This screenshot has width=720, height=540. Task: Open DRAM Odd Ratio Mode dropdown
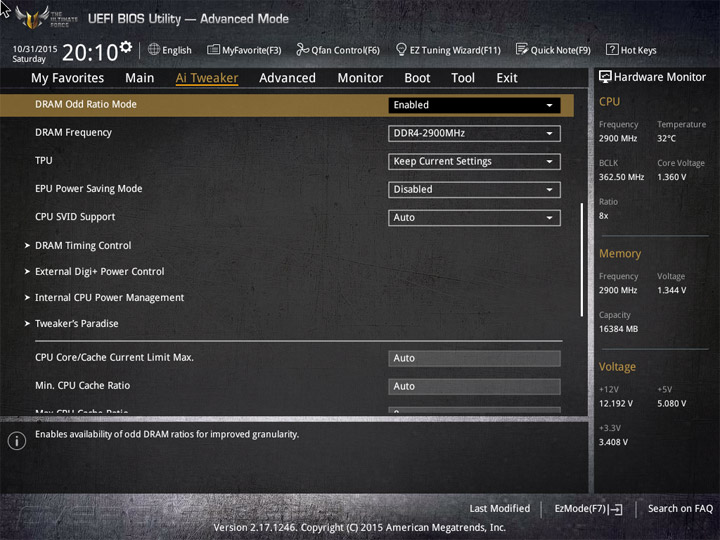(x=474, y=105)
